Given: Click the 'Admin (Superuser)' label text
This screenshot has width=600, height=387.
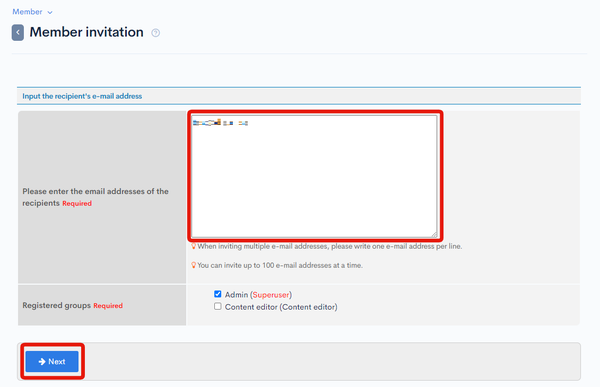Looking at the screenshot, I should click(x=258, y=295).
